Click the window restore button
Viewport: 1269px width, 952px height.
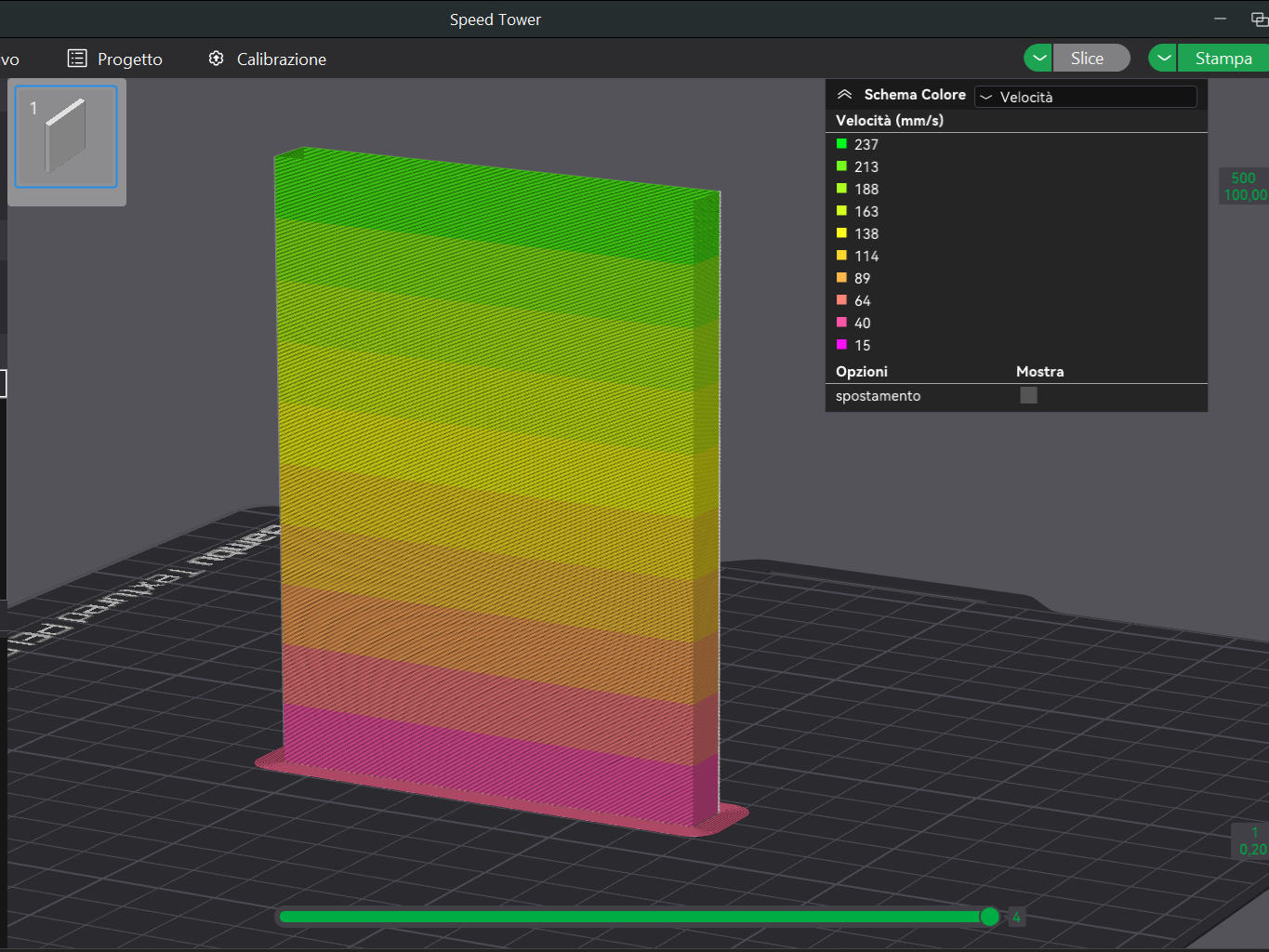point(1259,19)
